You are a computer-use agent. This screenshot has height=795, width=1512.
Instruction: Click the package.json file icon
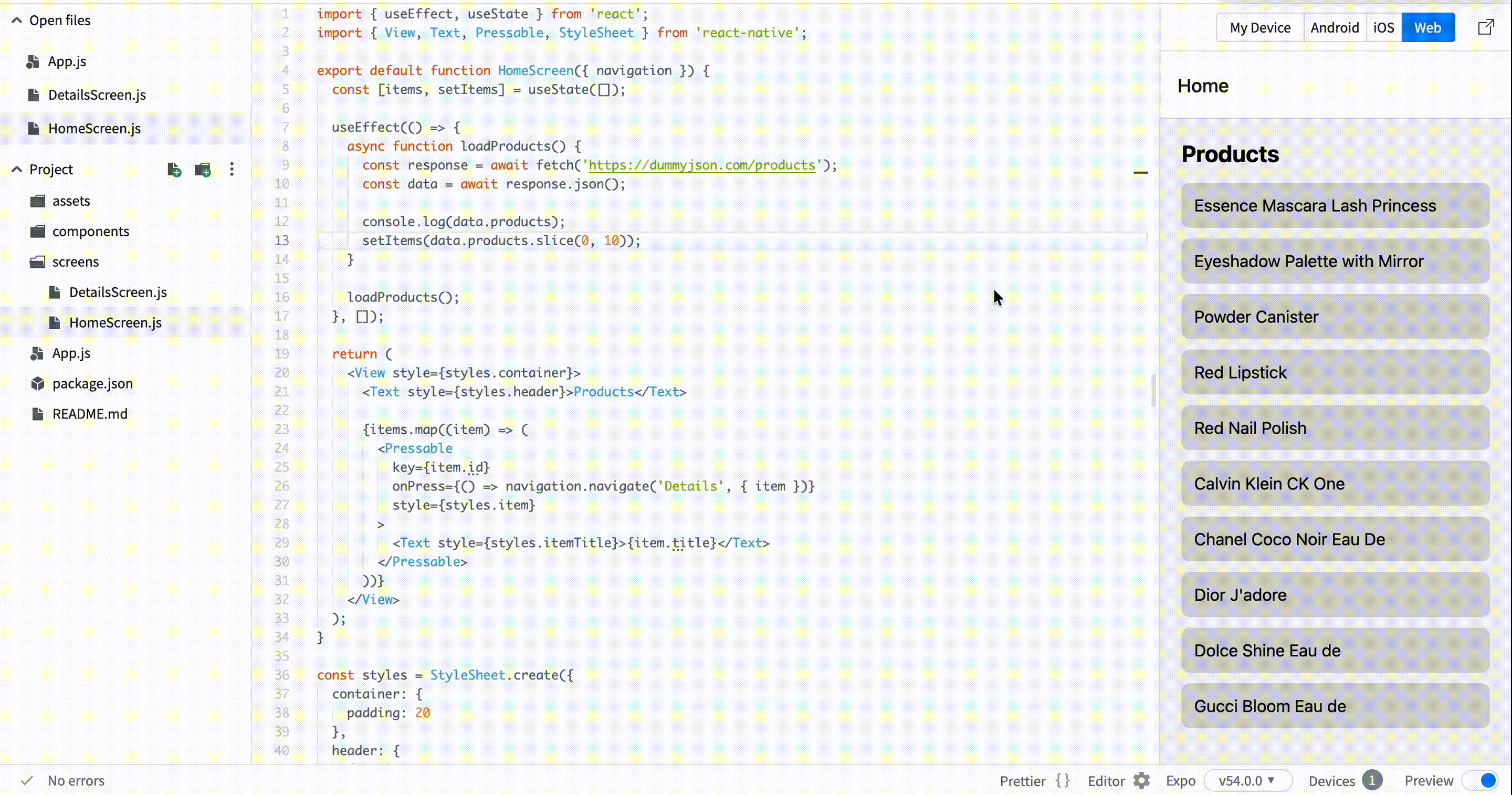point(38,383)
